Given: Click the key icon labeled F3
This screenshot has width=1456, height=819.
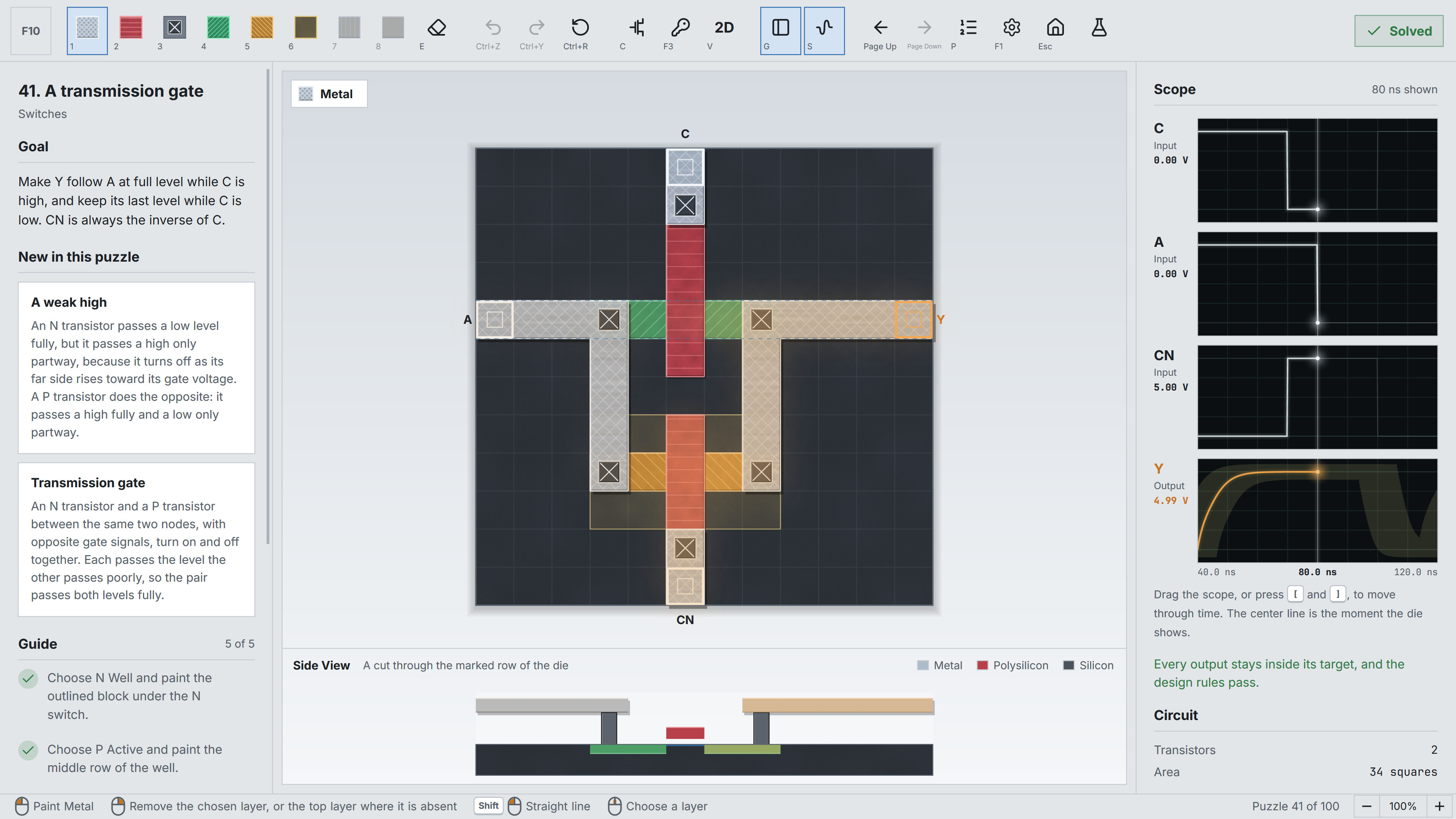Looking at the screenshot, I should (x=680, y=30).
